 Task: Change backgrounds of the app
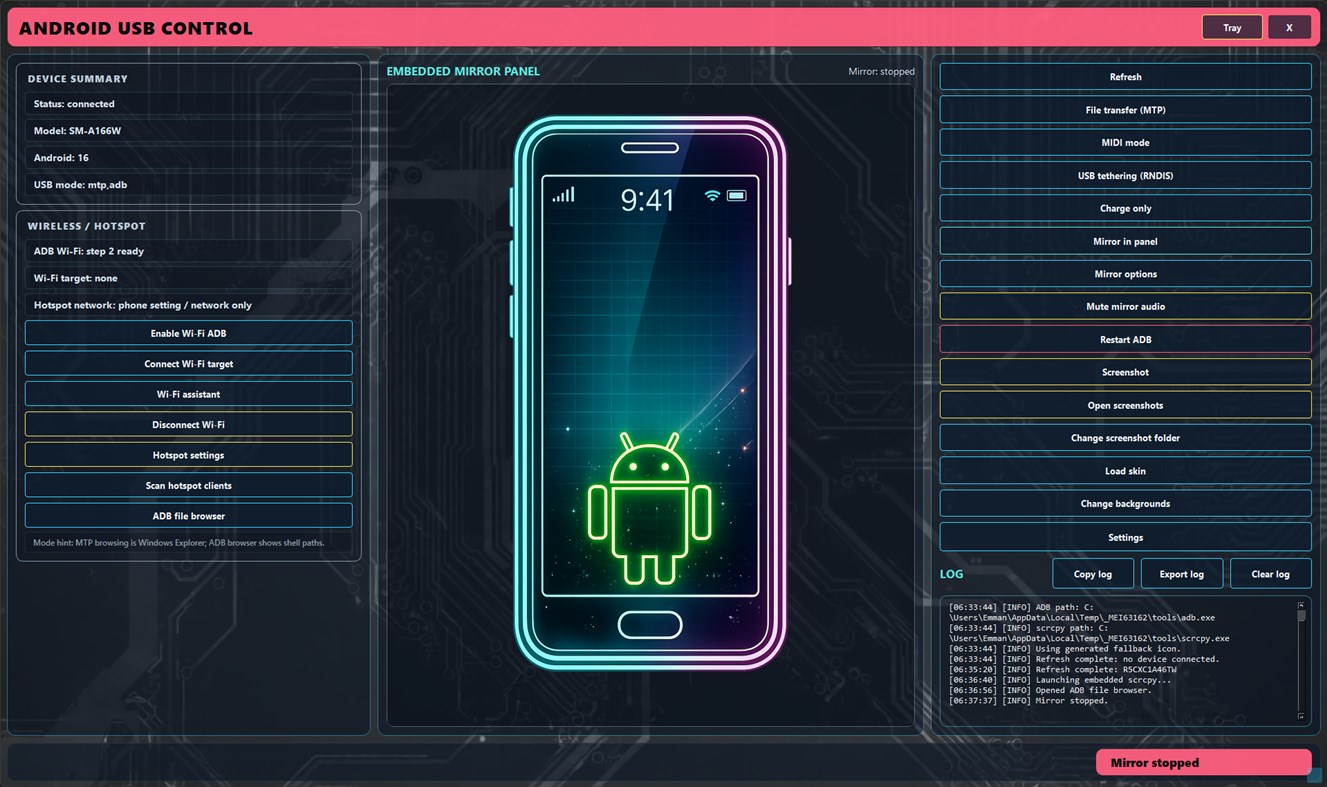click(1125, 503)
